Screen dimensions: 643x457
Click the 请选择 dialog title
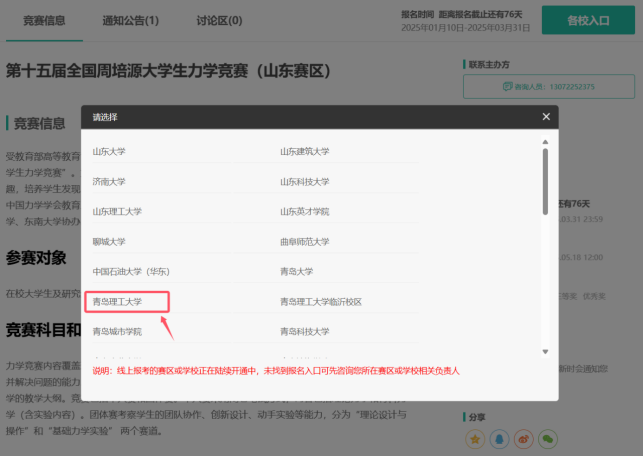tap(105, 117)
